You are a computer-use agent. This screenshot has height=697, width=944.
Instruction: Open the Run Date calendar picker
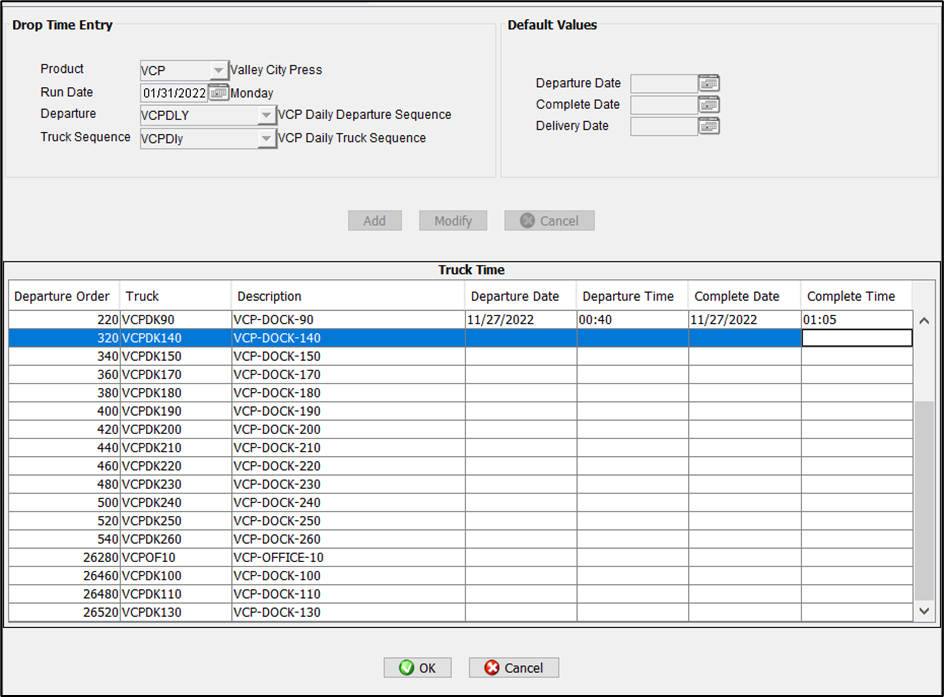click(x=218, y=93)
